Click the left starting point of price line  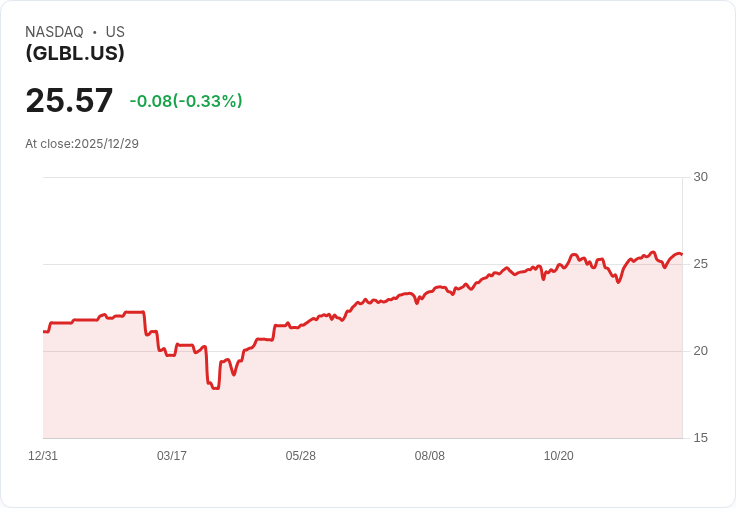click(44, 331)
